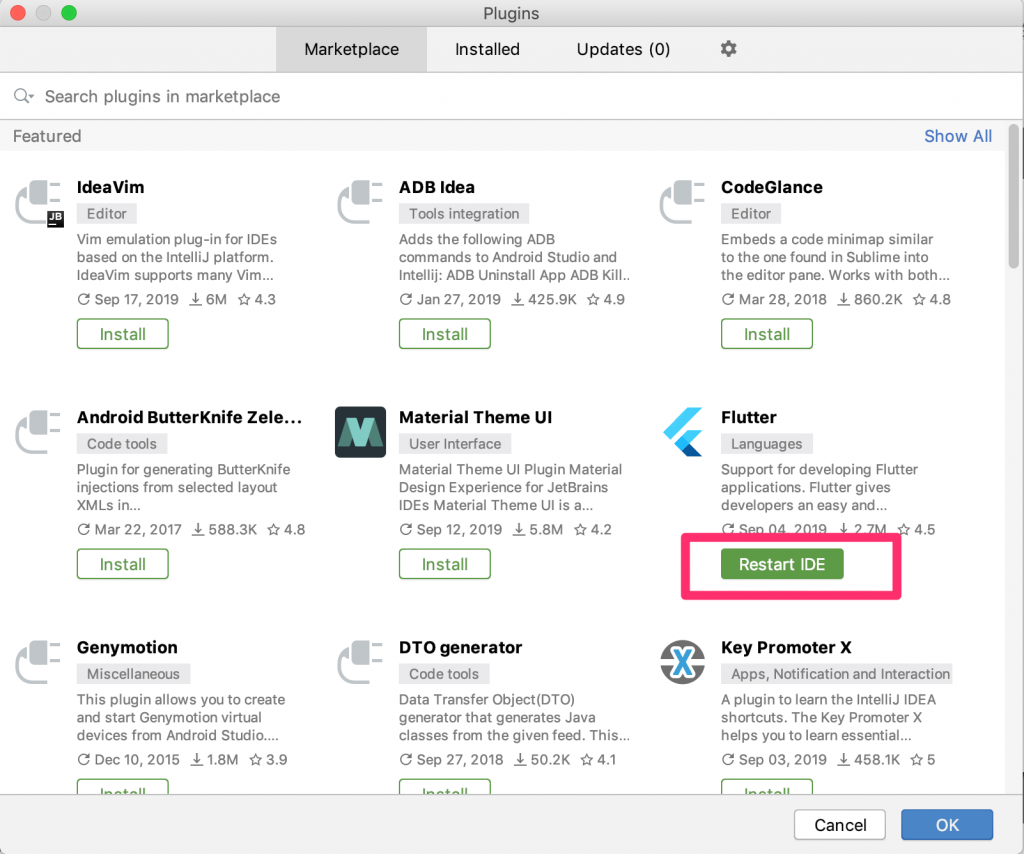Select the Key Promoter X logo
Image resolution: width=1024 pixels, height=854 pixels.
[x=682, y=661]
